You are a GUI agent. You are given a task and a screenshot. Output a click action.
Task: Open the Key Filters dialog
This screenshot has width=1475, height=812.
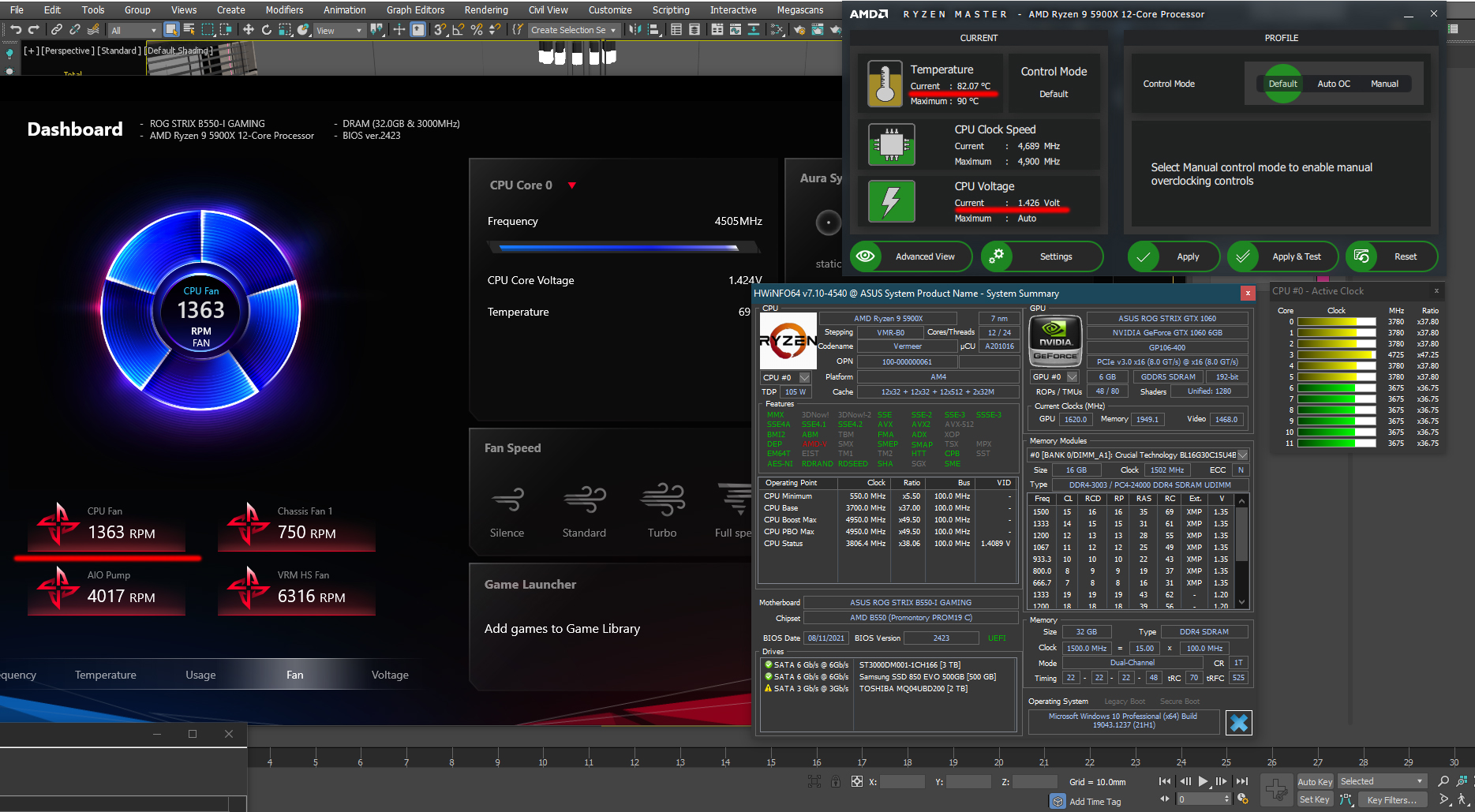(x=1392, y=800)
